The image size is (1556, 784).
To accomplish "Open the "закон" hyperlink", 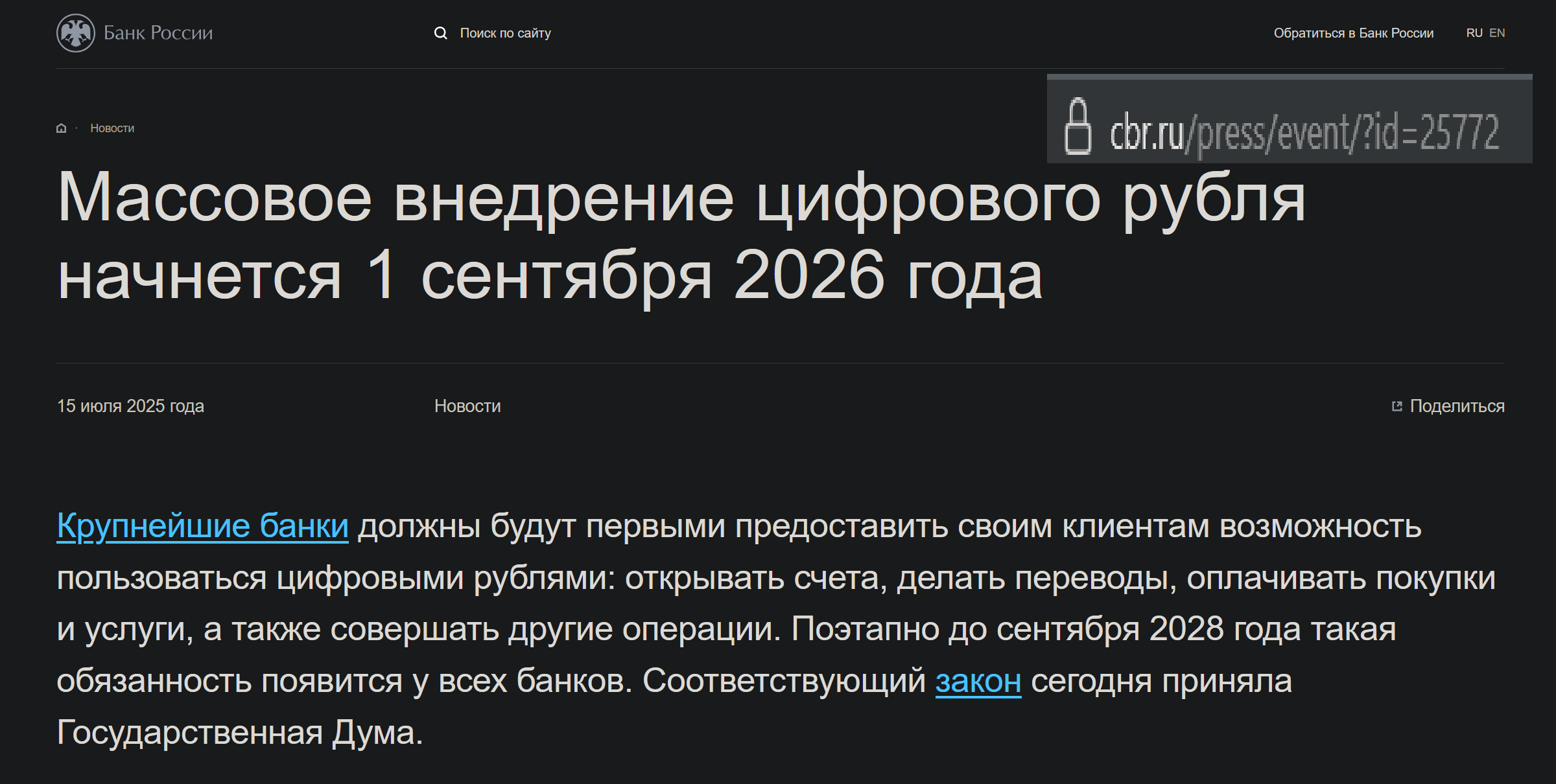I will coord(978,682).
